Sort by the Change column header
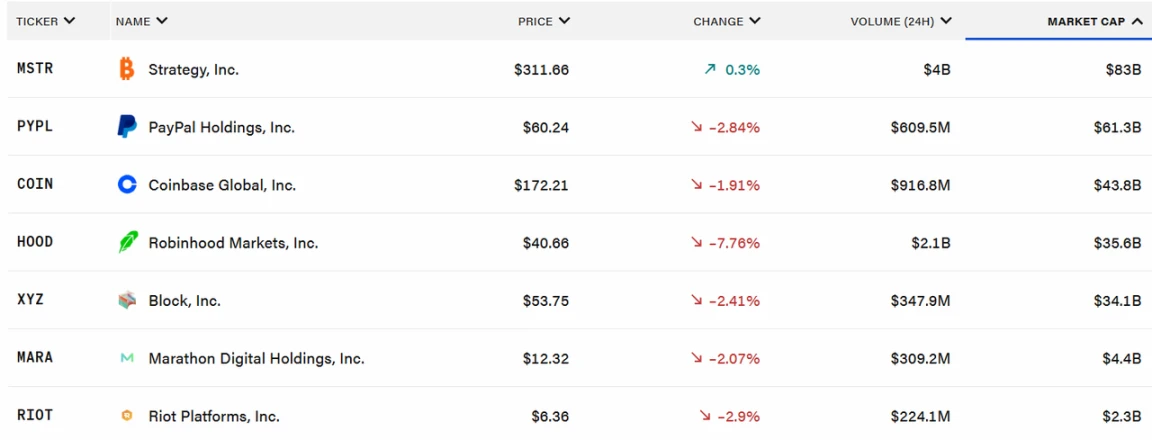The image size is (1152, 440). (727, 21)
